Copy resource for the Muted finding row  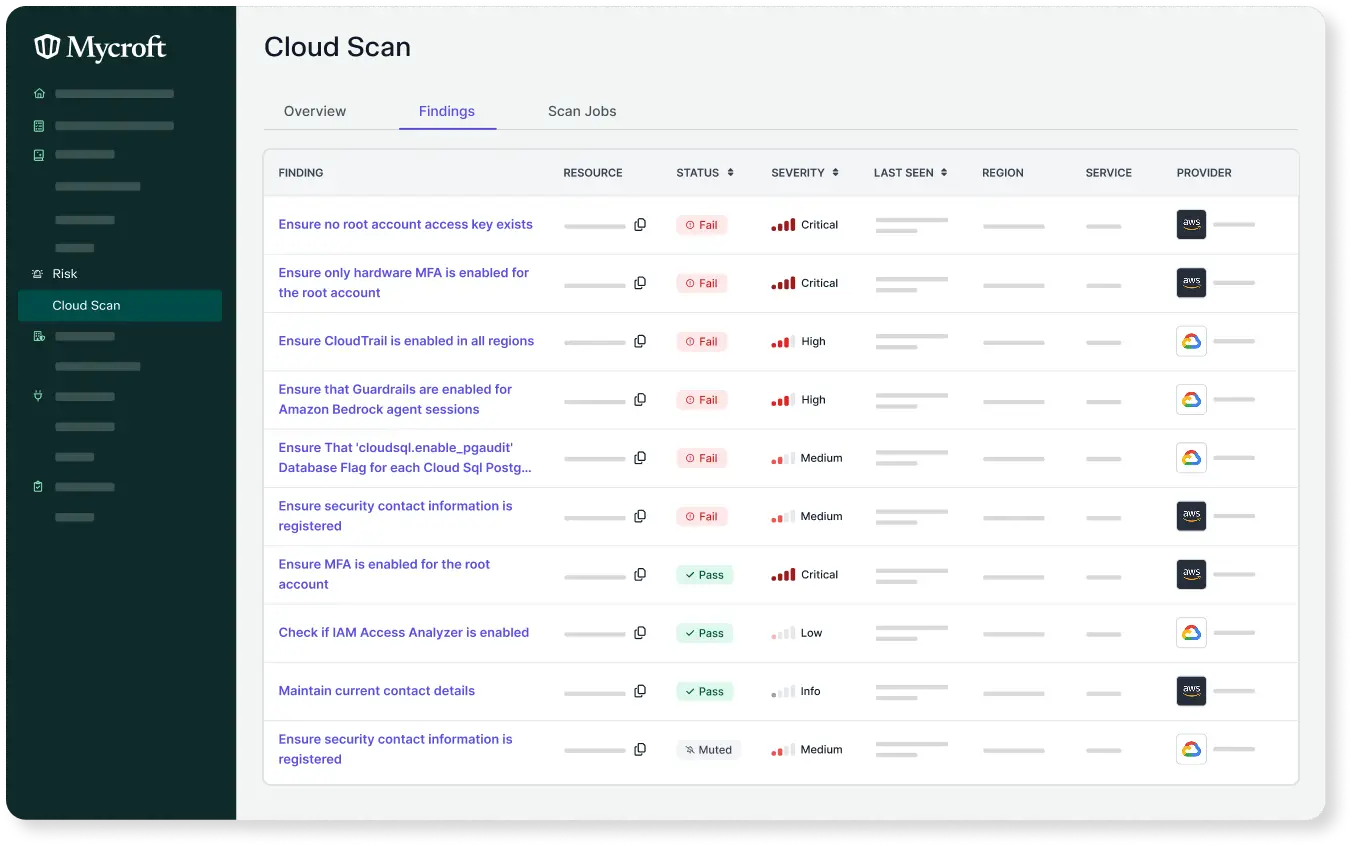click(640, 750)
